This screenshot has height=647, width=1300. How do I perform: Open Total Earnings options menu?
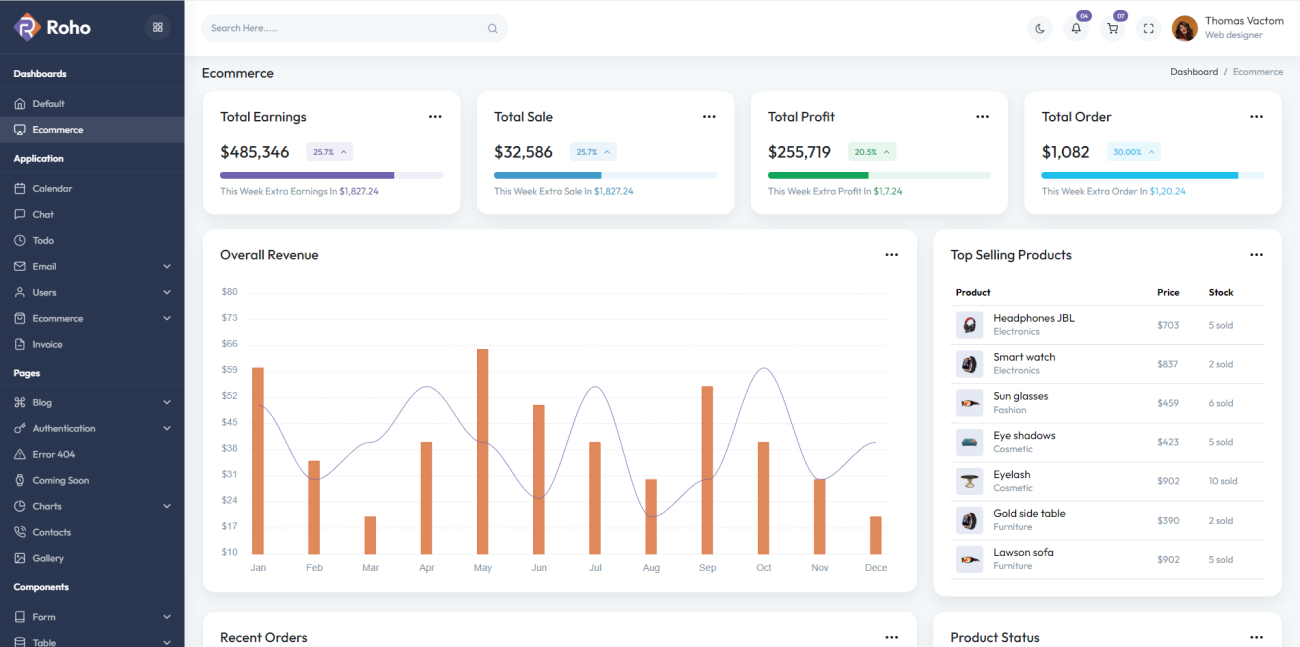click(x=435, y=116)
